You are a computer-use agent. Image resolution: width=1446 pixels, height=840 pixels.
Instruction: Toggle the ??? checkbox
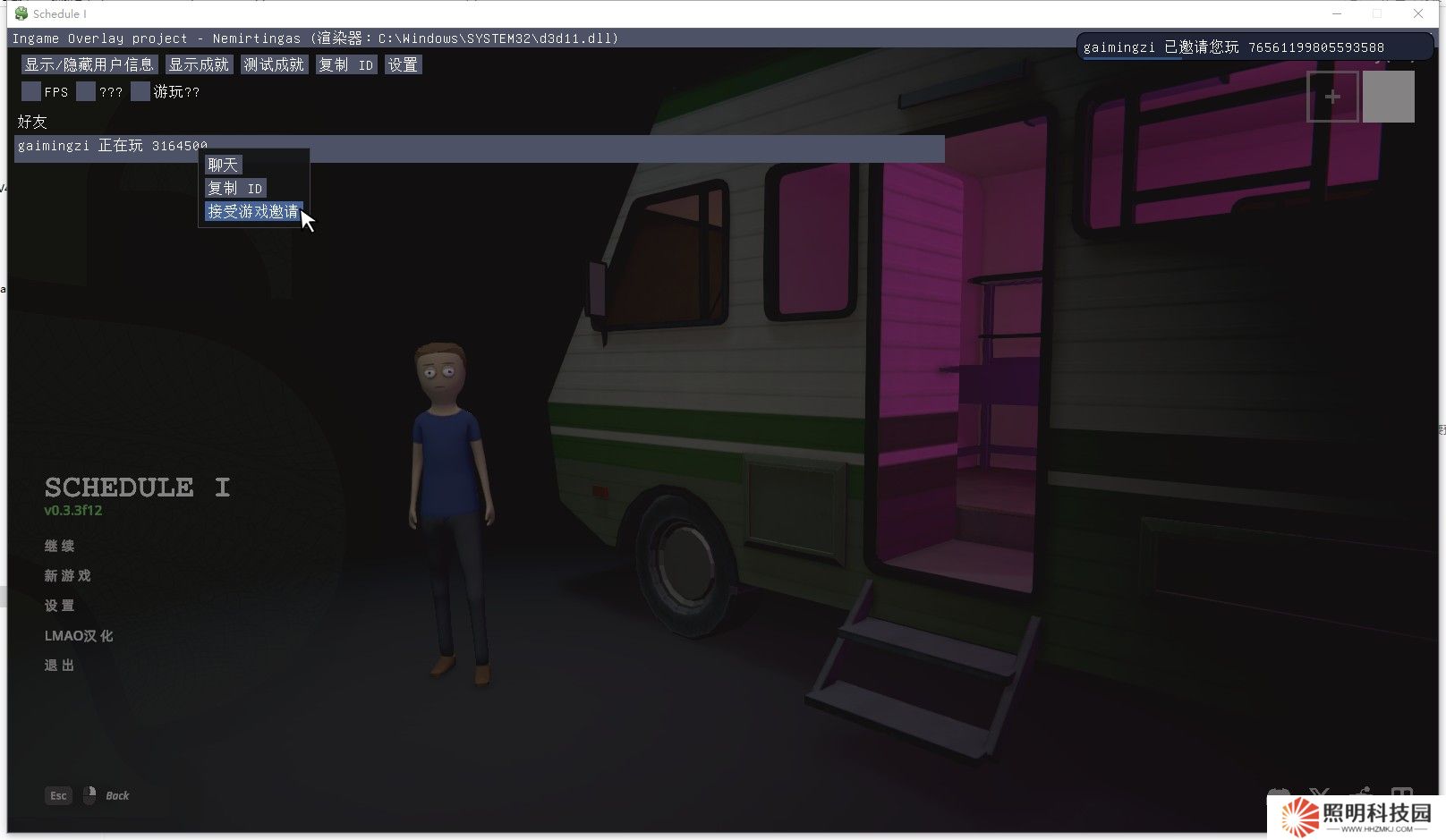86,91
